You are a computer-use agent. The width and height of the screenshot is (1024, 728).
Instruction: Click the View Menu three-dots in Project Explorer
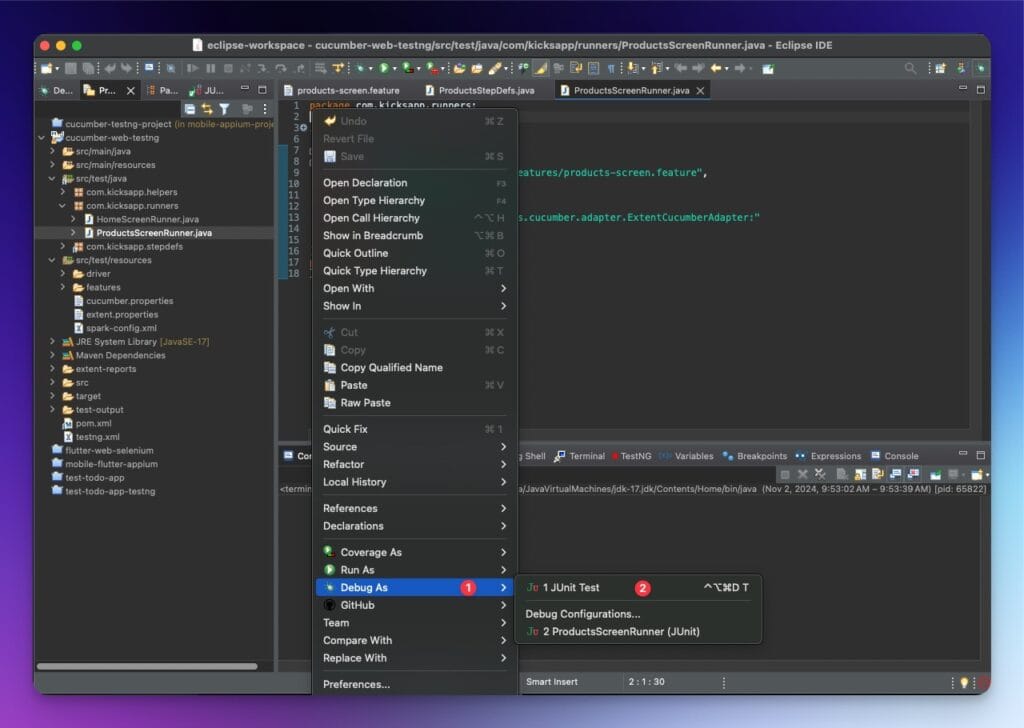click(265, 109)
